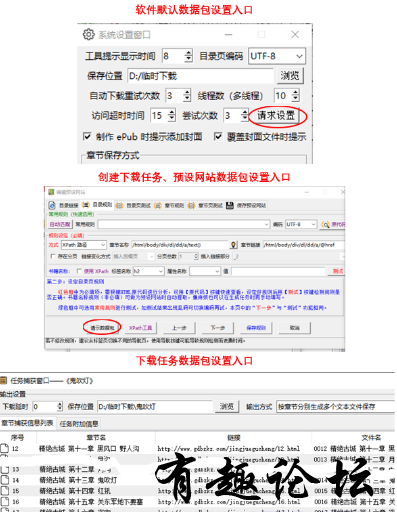397x512 pixels.
Task: Adjust the 线程数 (多线程) stepper arrows
Action: [x=295, y=96]
